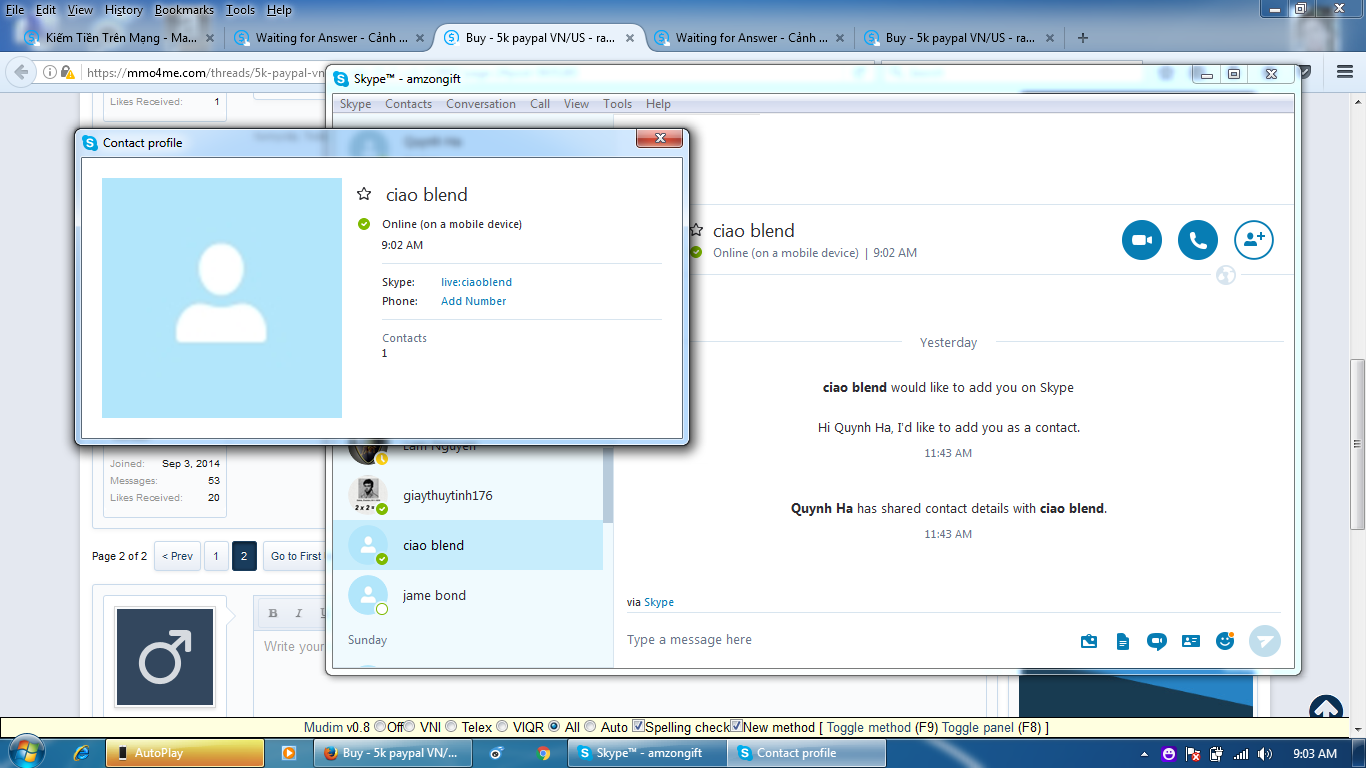Click the message input field in Skype

point(845,640)
